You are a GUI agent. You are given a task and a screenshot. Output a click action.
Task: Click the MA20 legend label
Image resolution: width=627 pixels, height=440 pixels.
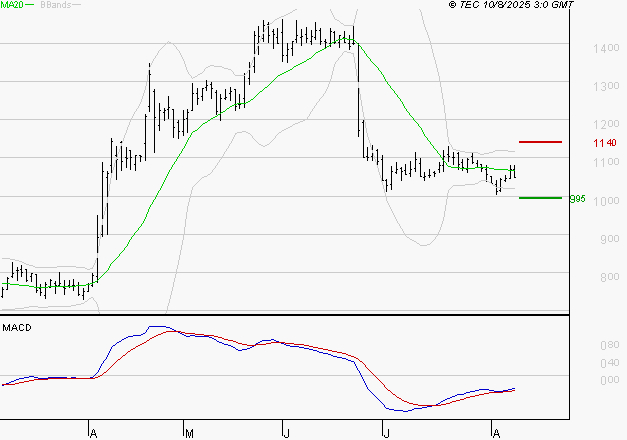pyautogui.click(x=12, y=5)
